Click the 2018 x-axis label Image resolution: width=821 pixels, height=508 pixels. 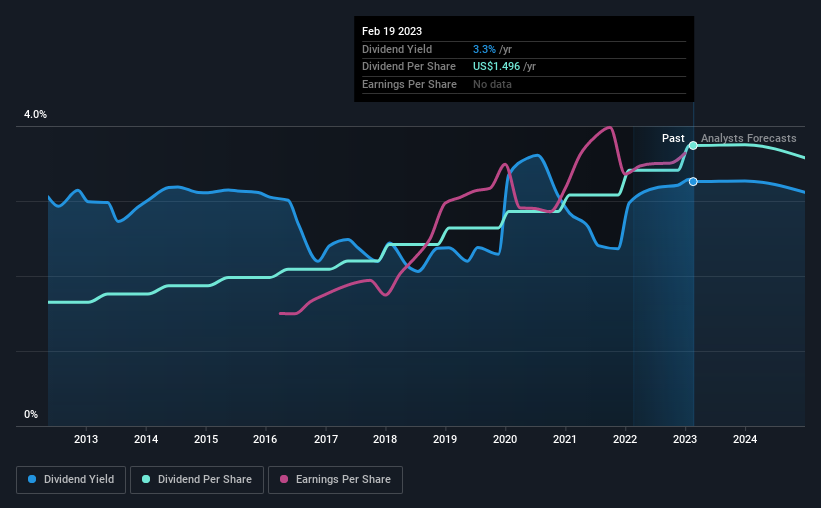[x=385, y=439]
